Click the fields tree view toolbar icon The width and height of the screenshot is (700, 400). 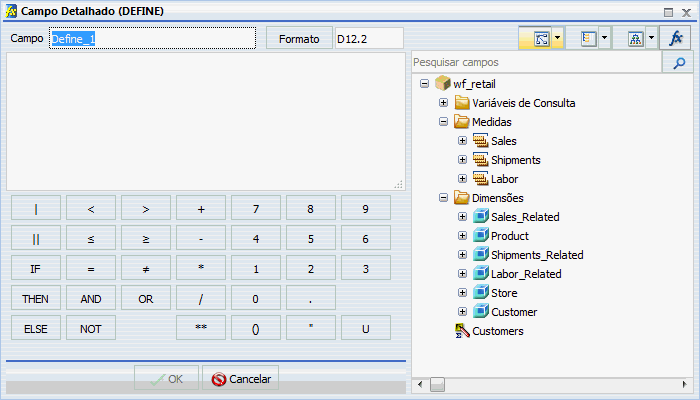pyautogui.click(x=541, y=39)
